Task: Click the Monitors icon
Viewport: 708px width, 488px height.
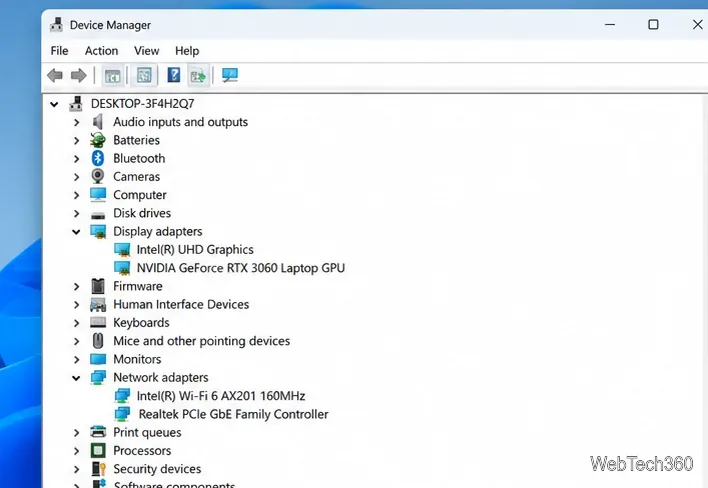Action: click(98, 359)
